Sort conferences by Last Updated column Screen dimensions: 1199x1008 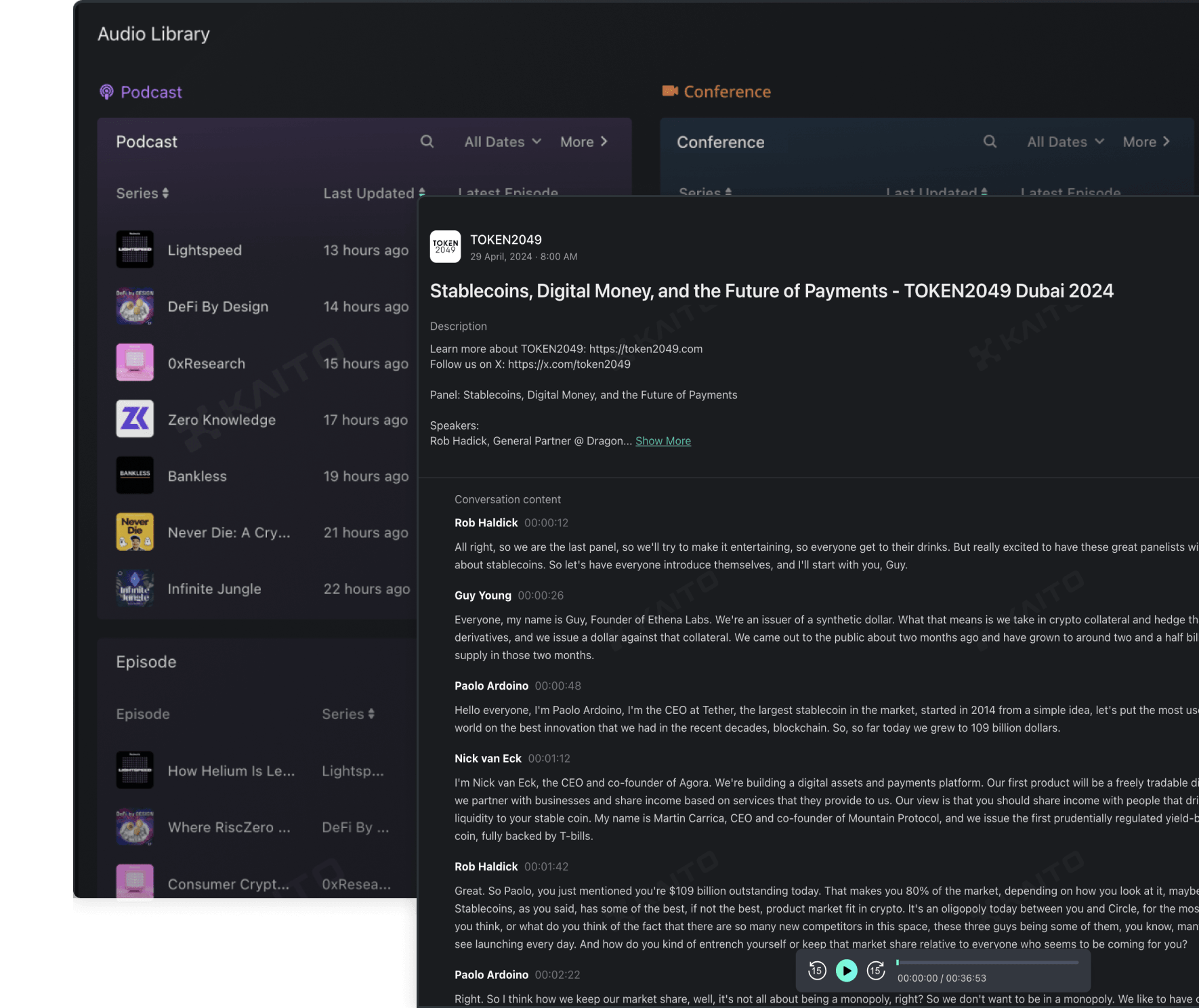[x=937, y=192]
